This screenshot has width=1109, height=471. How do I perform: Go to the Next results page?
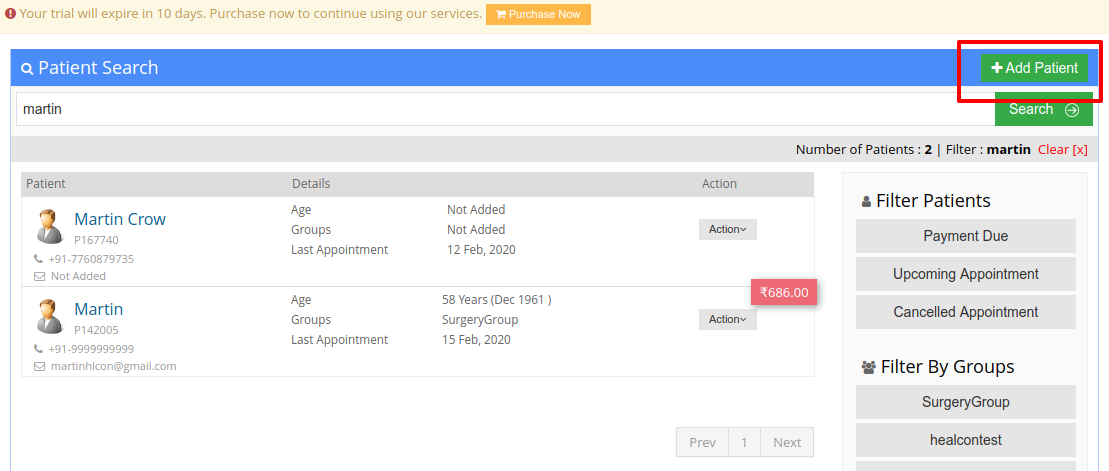click(x=786, y=442)
